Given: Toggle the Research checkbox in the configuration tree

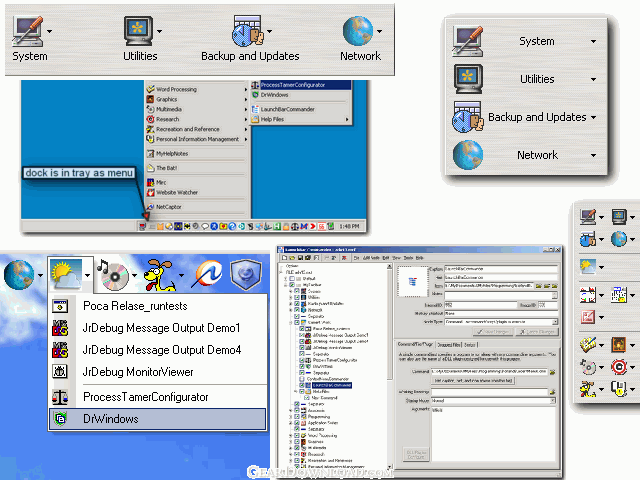Looking at the screenshot, I should click(x=297, y=454).
